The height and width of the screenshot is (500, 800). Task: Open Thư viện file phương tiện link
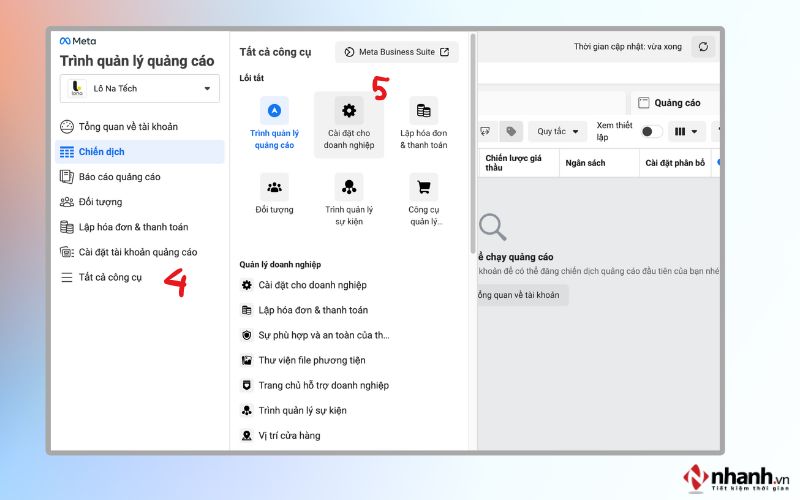click(312, 360)
